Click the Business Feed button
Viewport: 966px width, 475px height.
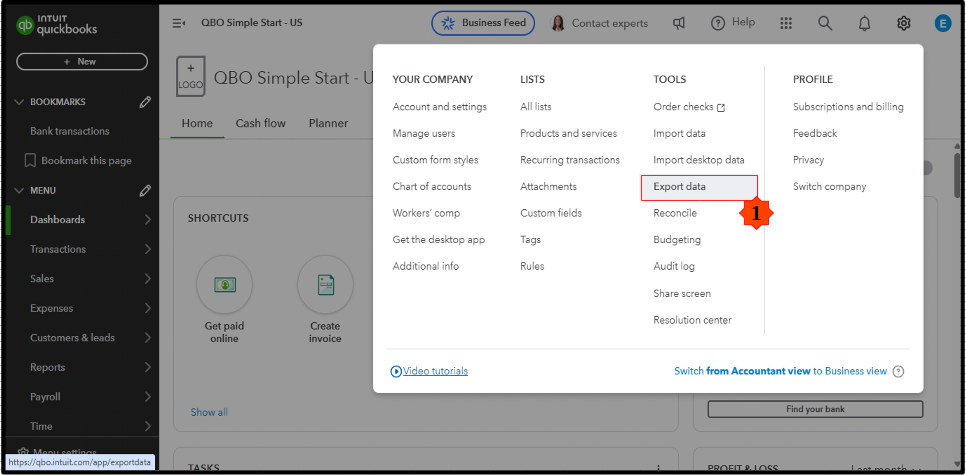pyautogui.click(x=483, y=23)
